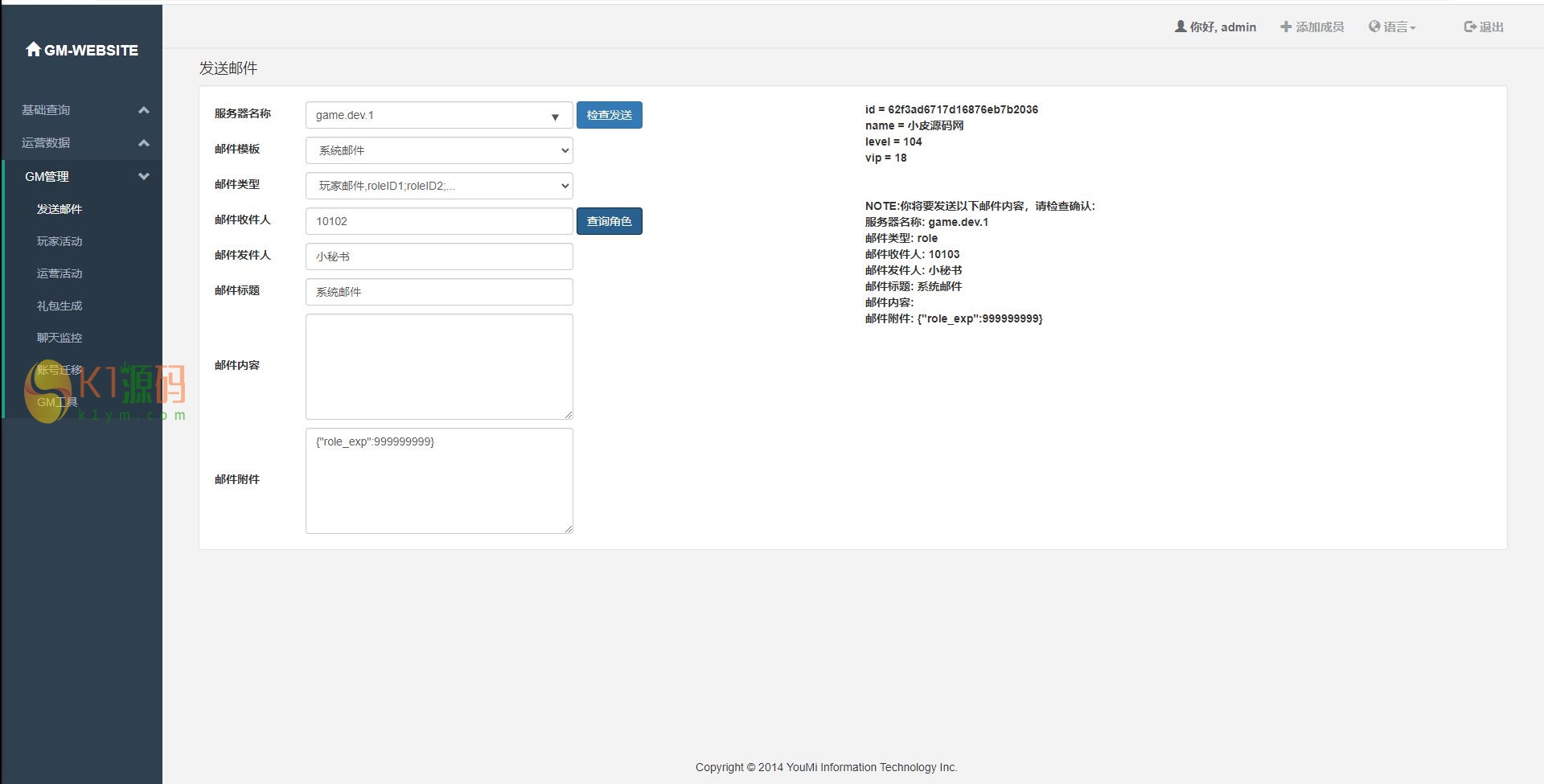Screen dimensions: 1544x784
Task: Click the GM-WEBSITE logo link
Action: coord(82,50)
